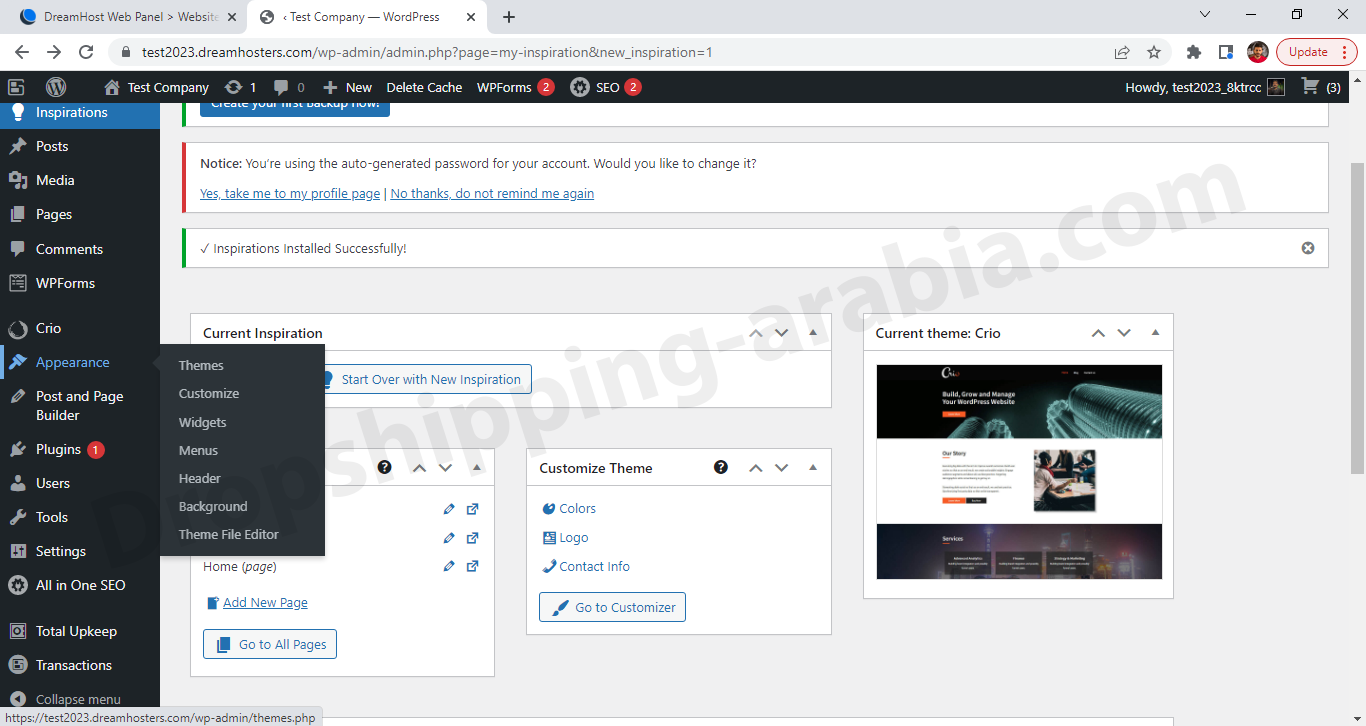Open the Chrome extensions puzzle icon
This screenshot has width=1366, height=726.
[1193, 52]
